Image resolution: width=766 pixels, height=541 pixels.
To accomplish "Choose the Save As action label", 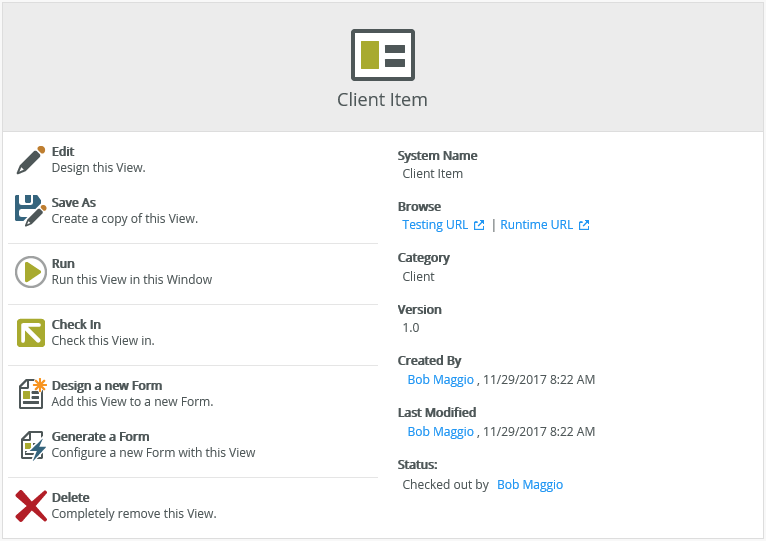I will (x=74, y=203).
